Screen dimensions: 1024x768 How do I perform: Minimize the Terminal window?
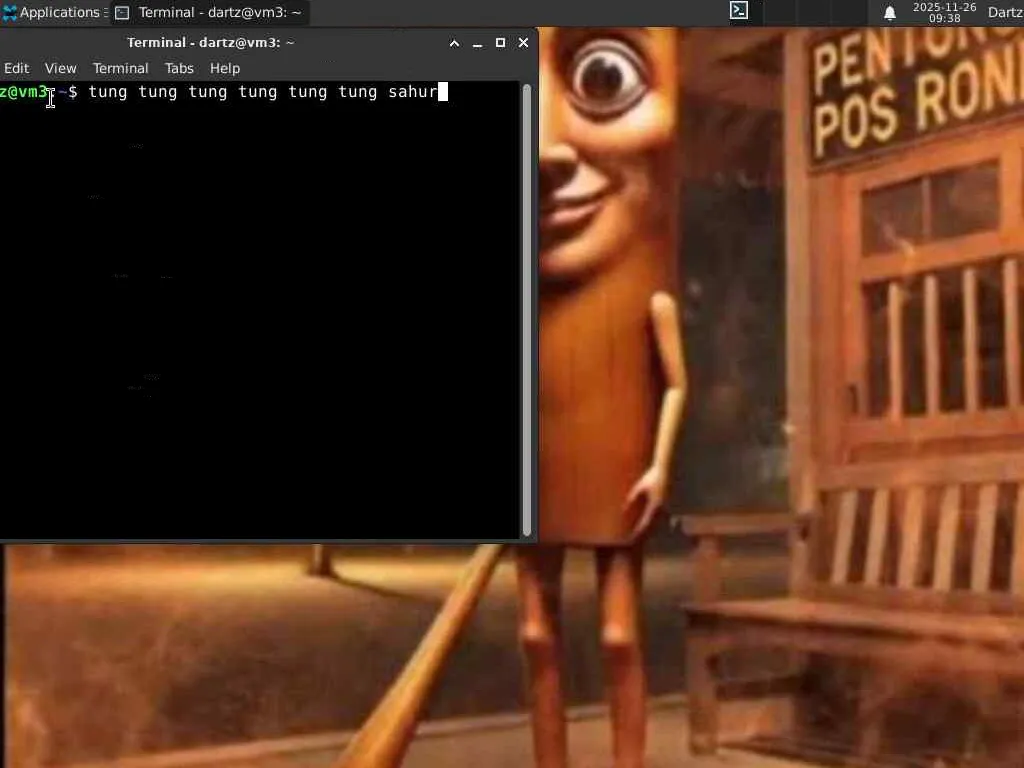pyautogui.click(x=477, y=43)
